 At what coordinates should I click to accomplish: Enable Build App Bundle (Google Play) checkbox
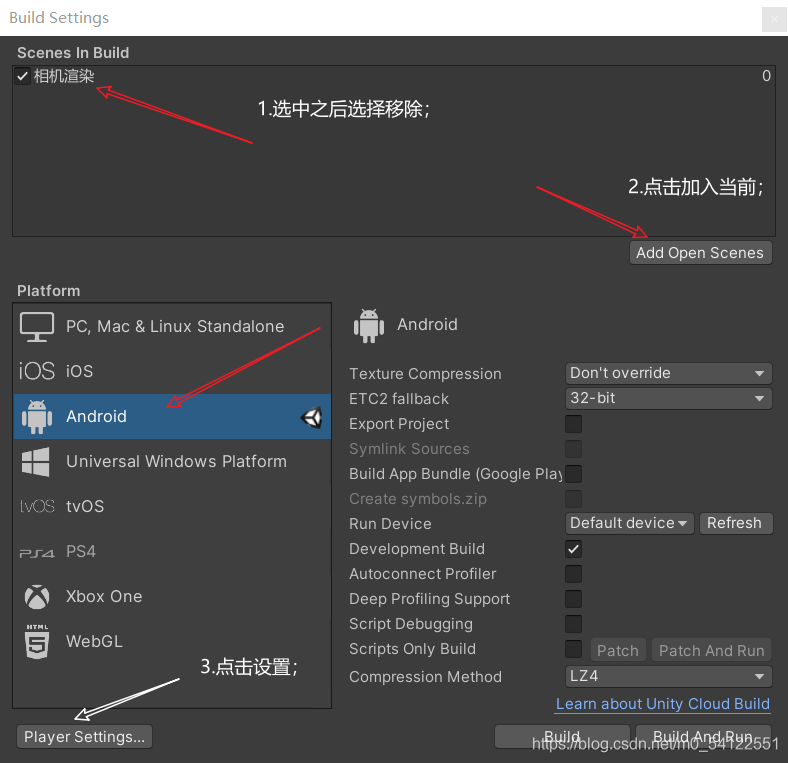pyautogui.click(x=573, y=474)
